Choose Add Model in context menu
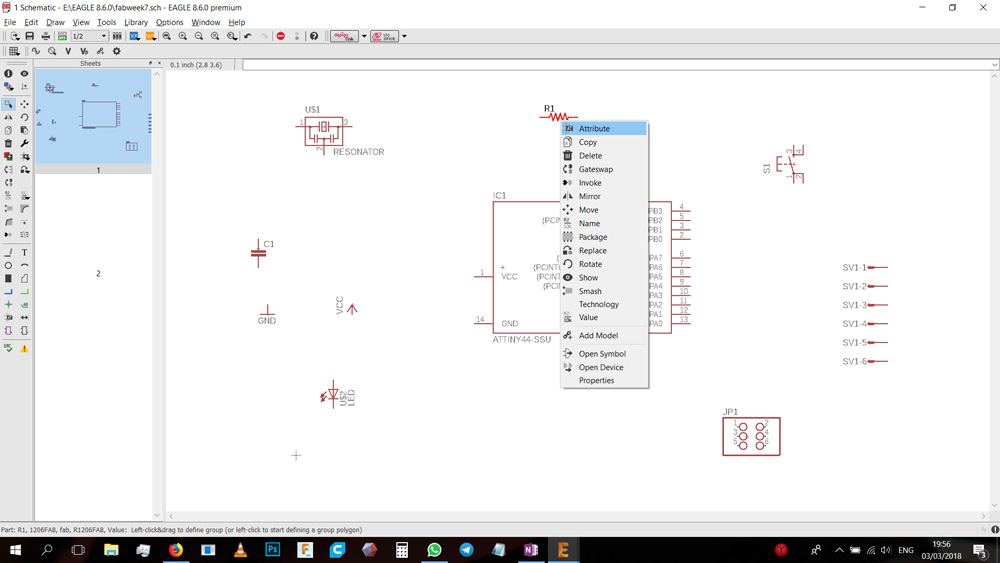 coord(604,335)
